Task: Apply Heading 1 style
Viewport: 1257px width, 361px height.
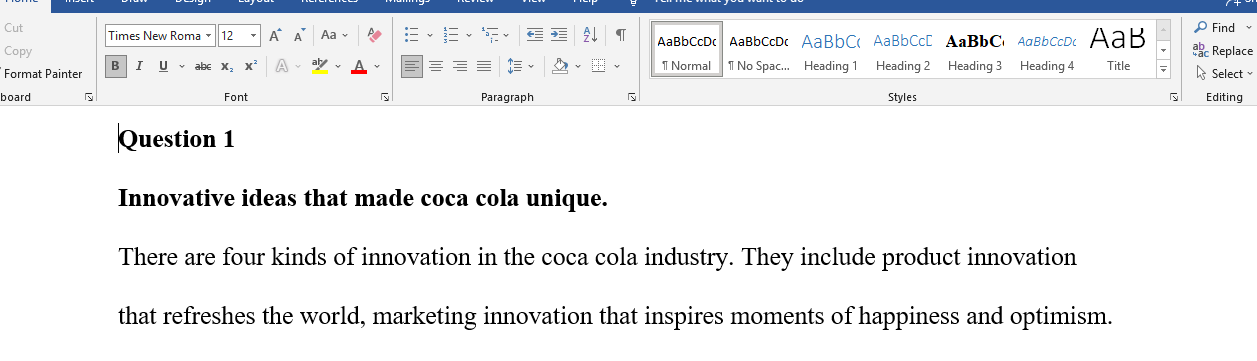Action: click(831, 50)
